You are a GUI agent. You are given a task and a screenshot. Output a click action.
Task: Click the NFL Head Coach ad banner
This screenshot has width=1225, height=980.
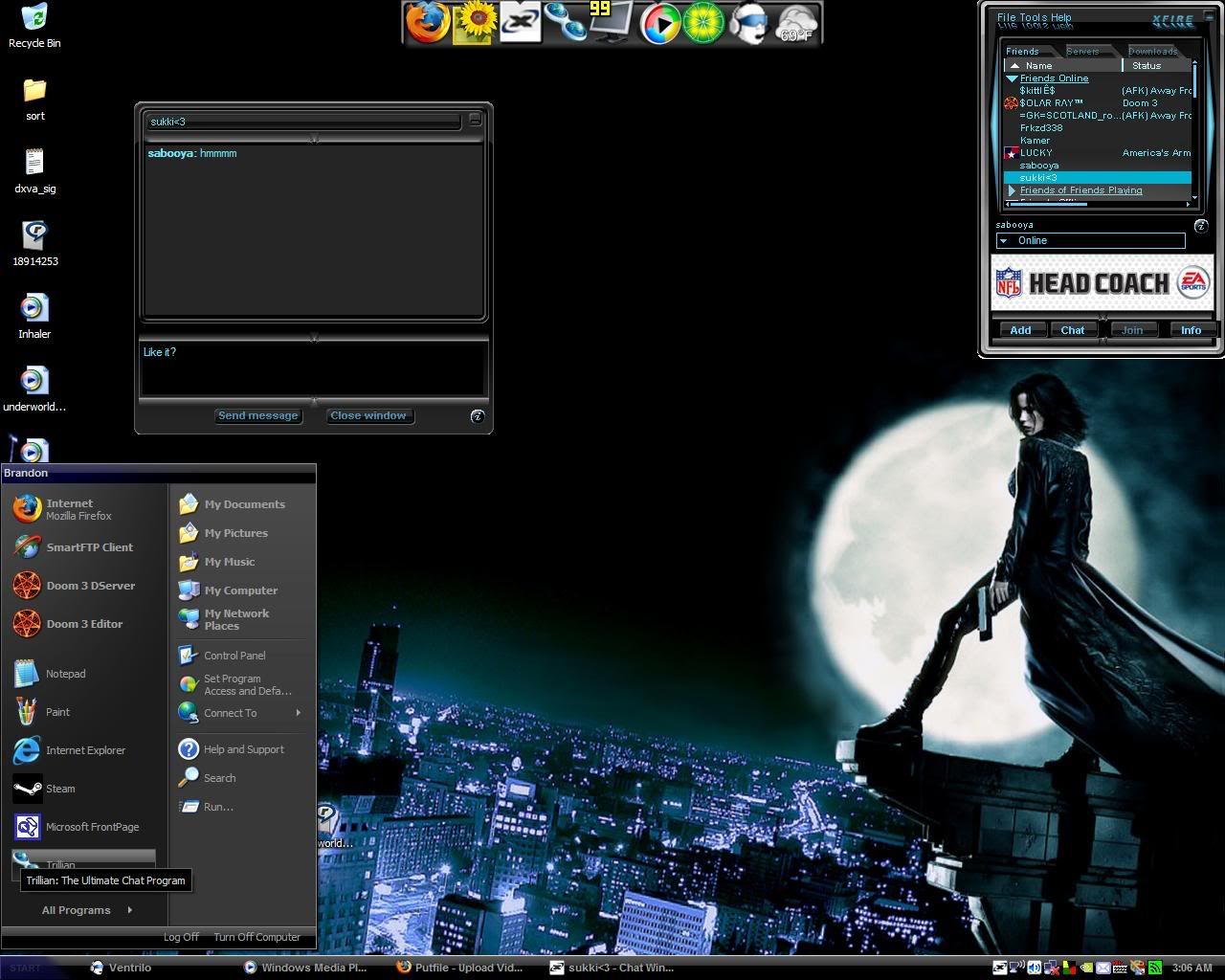[1102, 282]
